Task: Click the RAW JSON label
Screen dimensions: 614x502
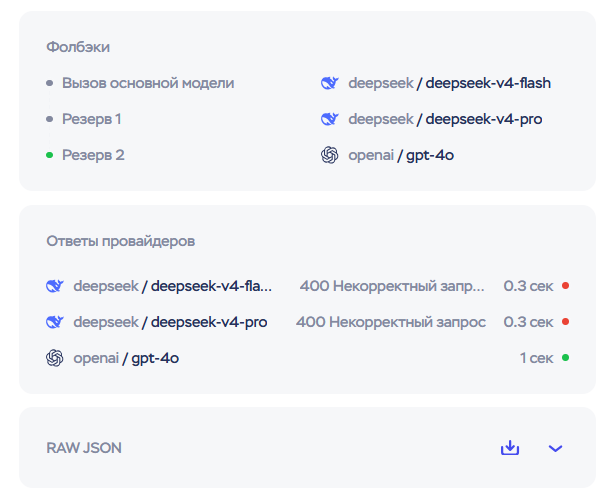Action: coord(84,448)
